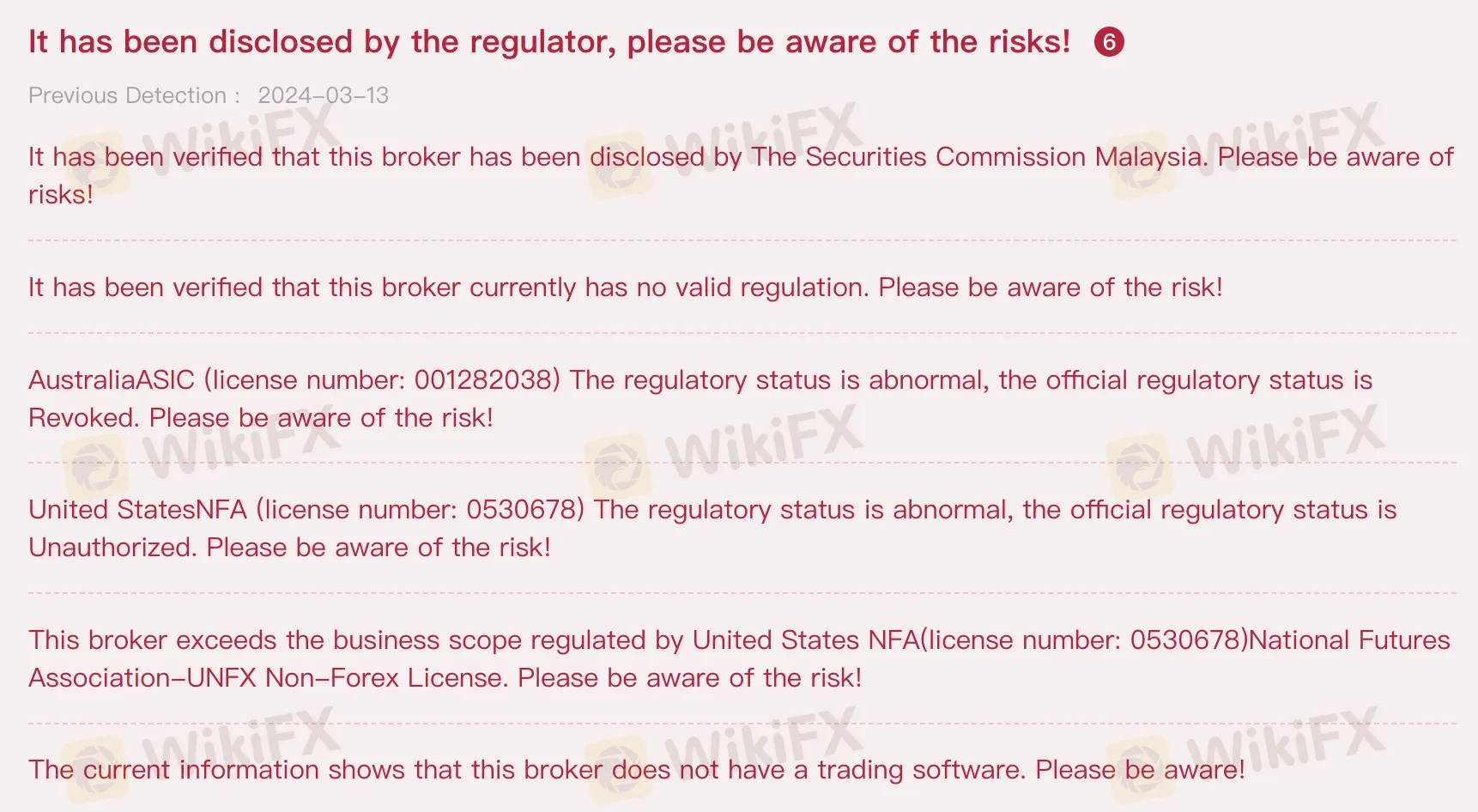
Task: Click license number 0530678 in the Unauthorized warning
Action: [522, 510]
